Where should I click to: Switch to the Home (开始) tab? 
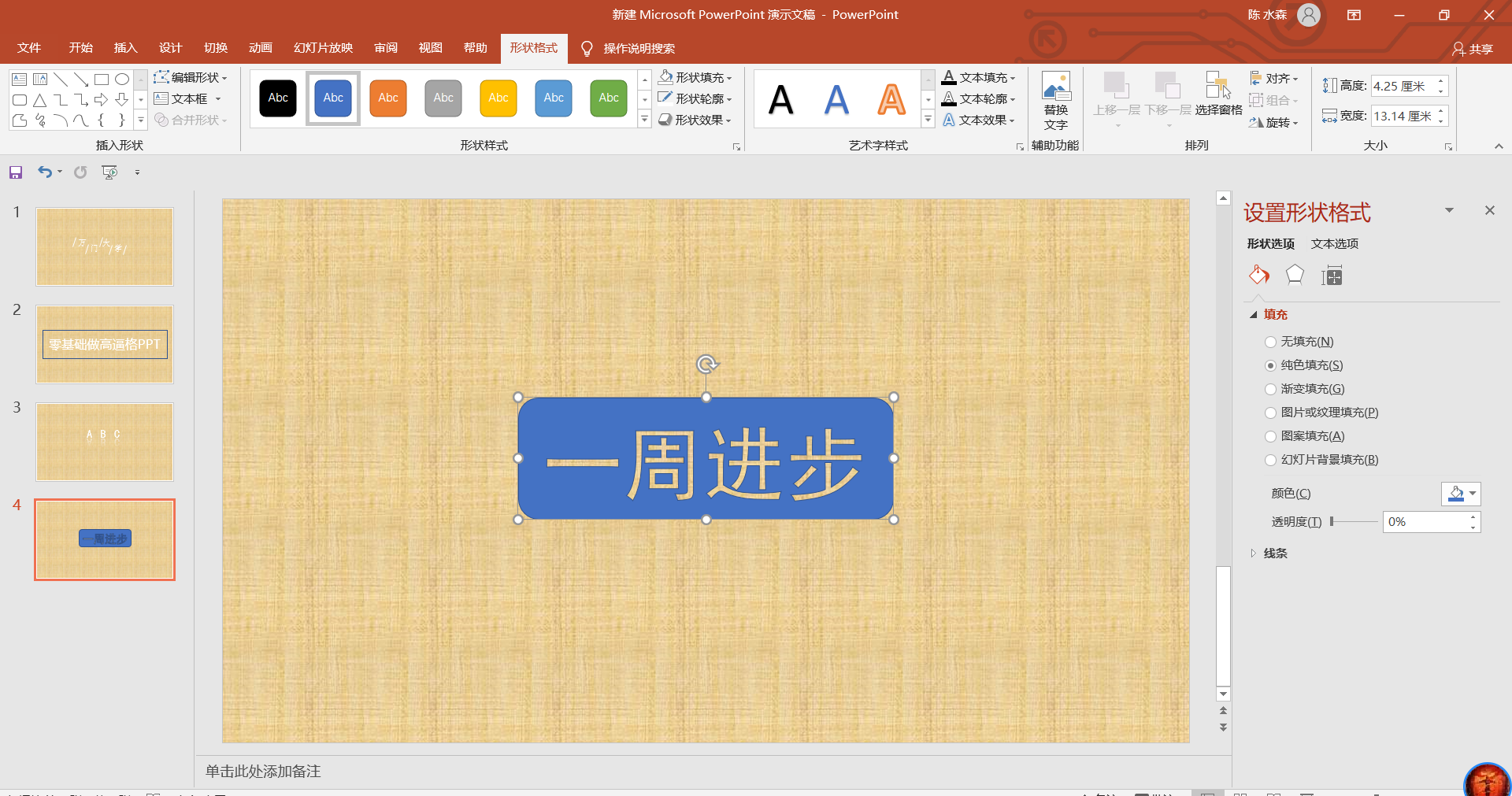[x=80, y=48]
